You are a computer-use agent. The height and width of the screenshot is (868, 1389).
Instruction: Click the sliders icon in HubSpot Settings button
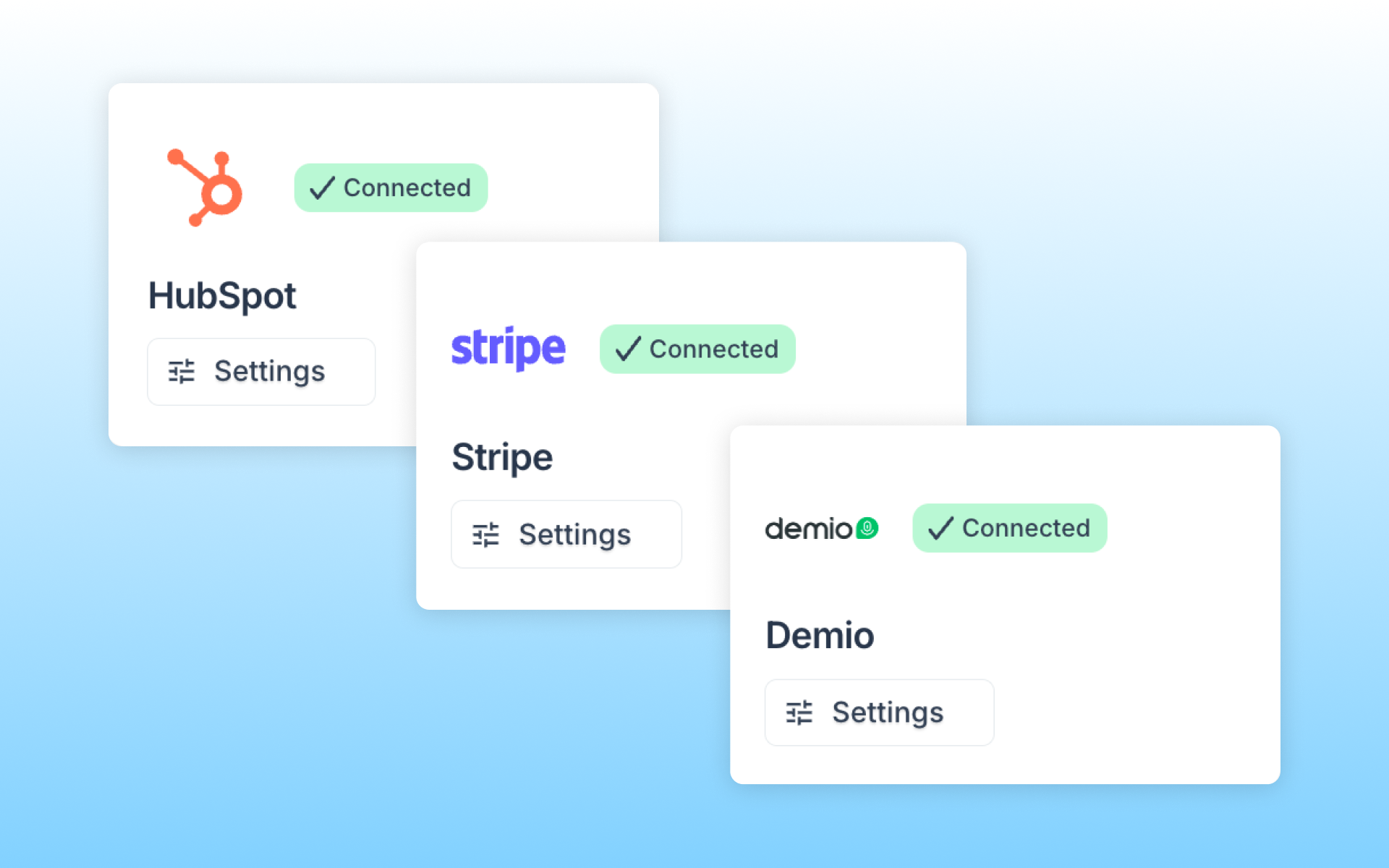click(x=182, y=372)
